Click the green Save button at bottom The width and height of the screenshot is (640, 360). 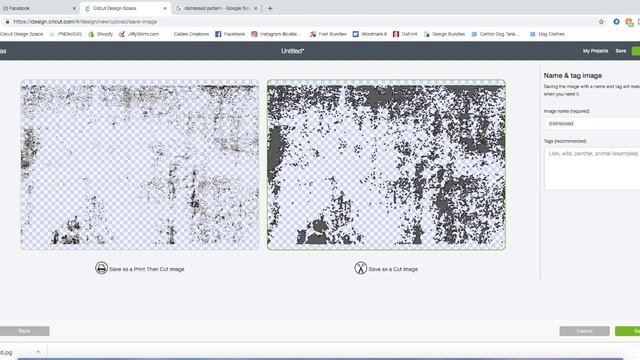(628, 331)
